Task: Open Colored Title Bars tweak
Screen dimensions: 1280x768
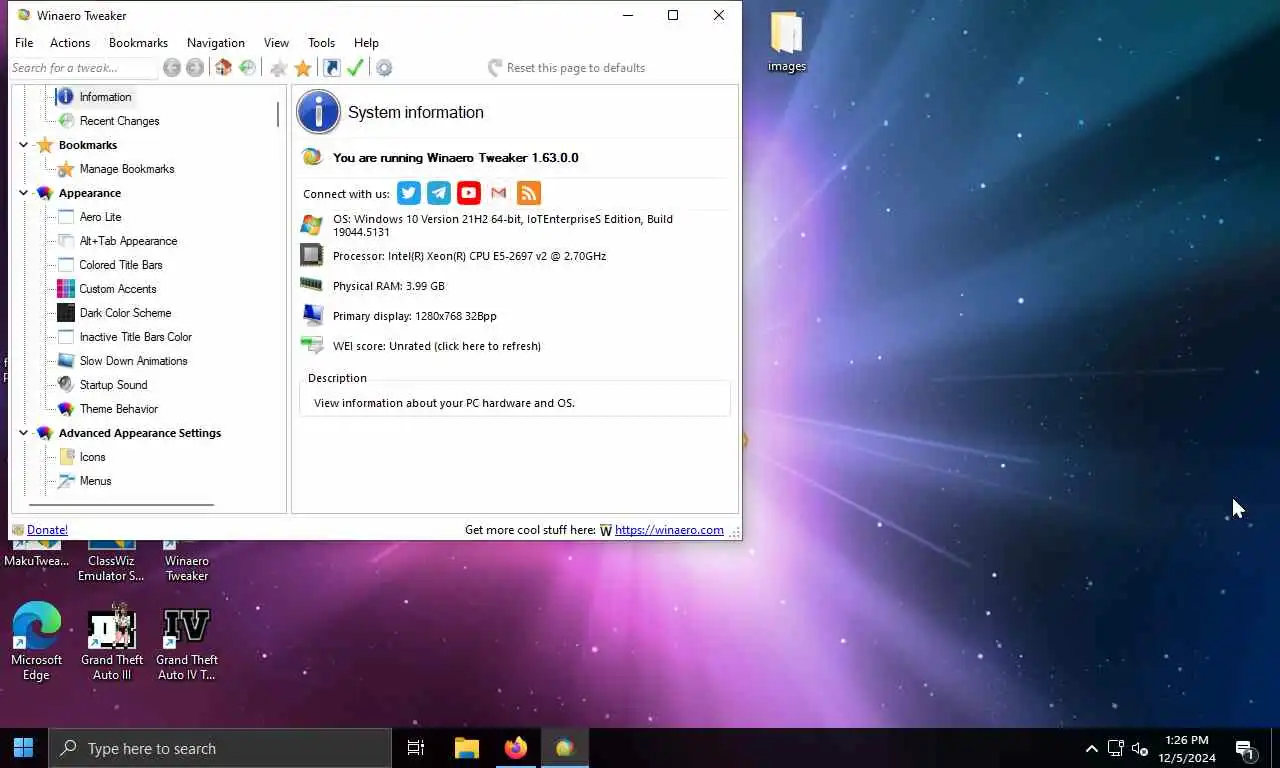Action: point(121,265)
